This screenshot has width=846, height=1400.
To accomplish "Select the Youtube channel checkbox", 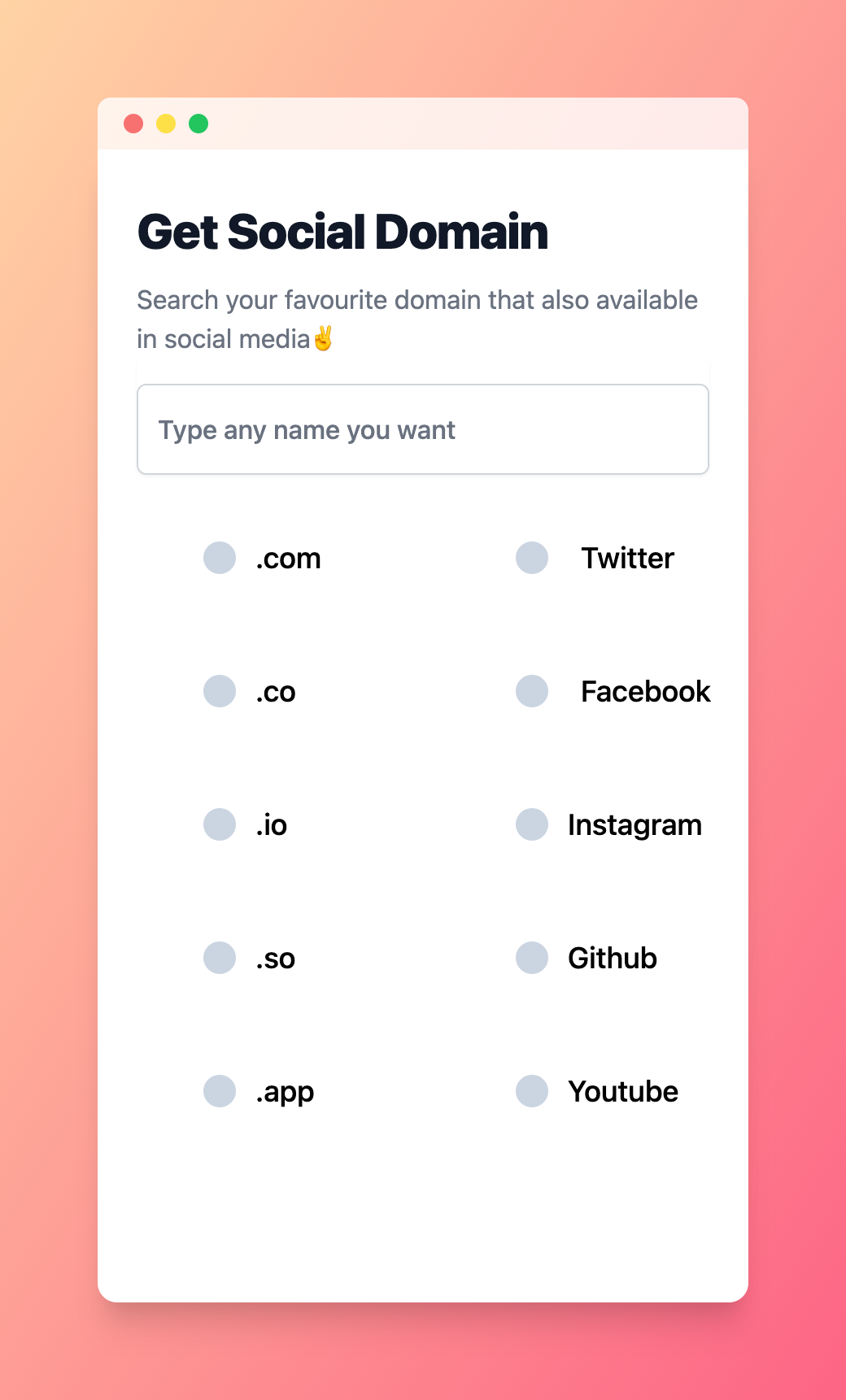I will click(x=531, y=1091).
